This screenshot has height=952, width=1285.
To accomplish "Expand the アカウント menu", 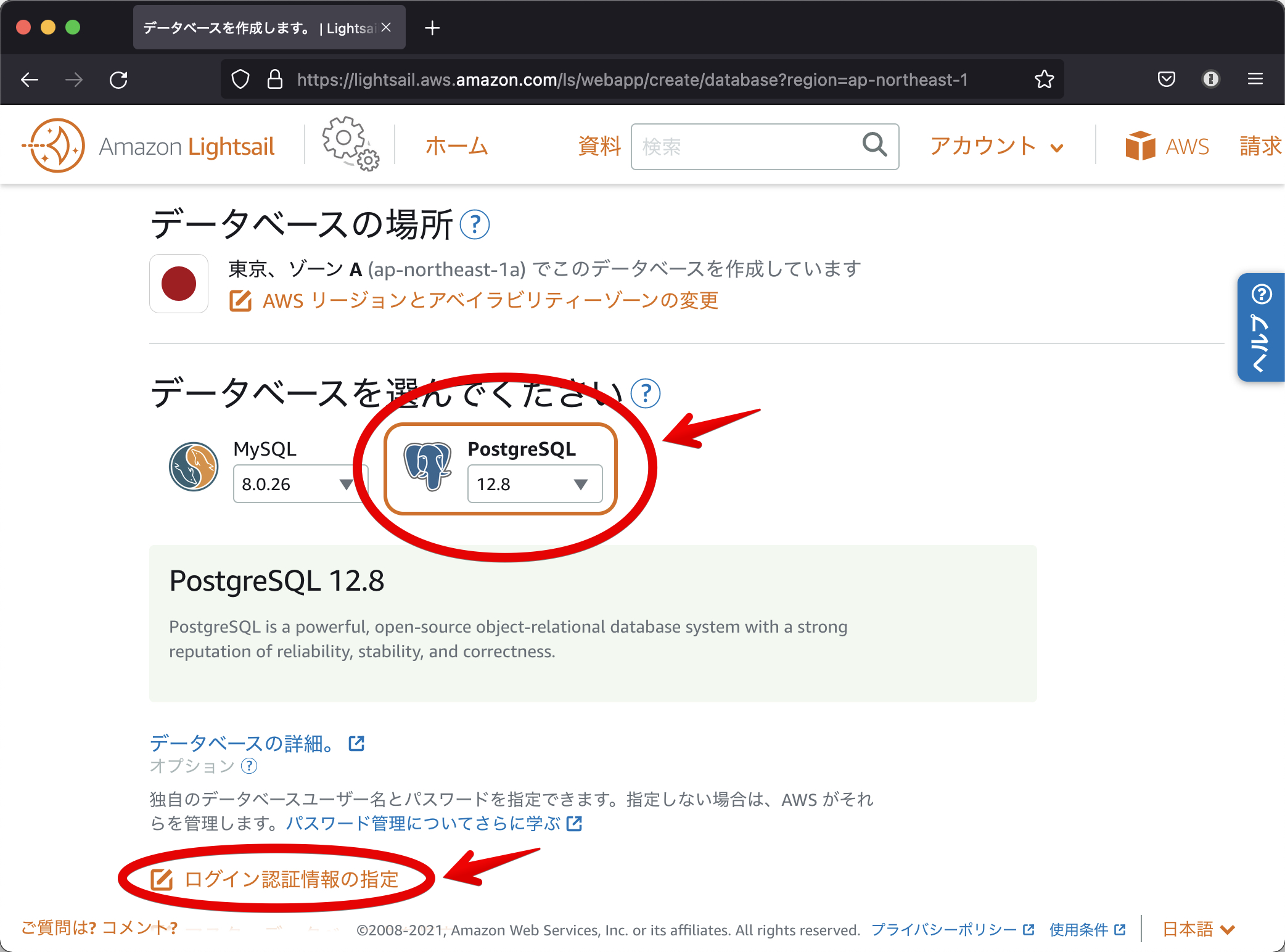I will click(997, 146).
